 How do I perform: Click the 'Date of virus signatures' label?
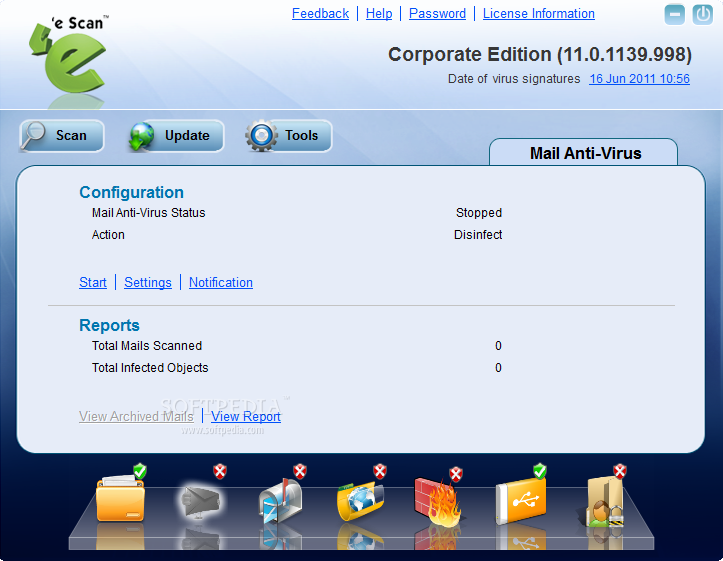pyautogui.click(x=514, y=79)
